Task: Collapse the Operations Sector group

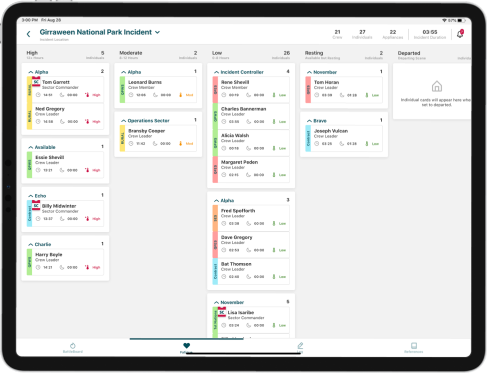Action: (x=124, y=121)
